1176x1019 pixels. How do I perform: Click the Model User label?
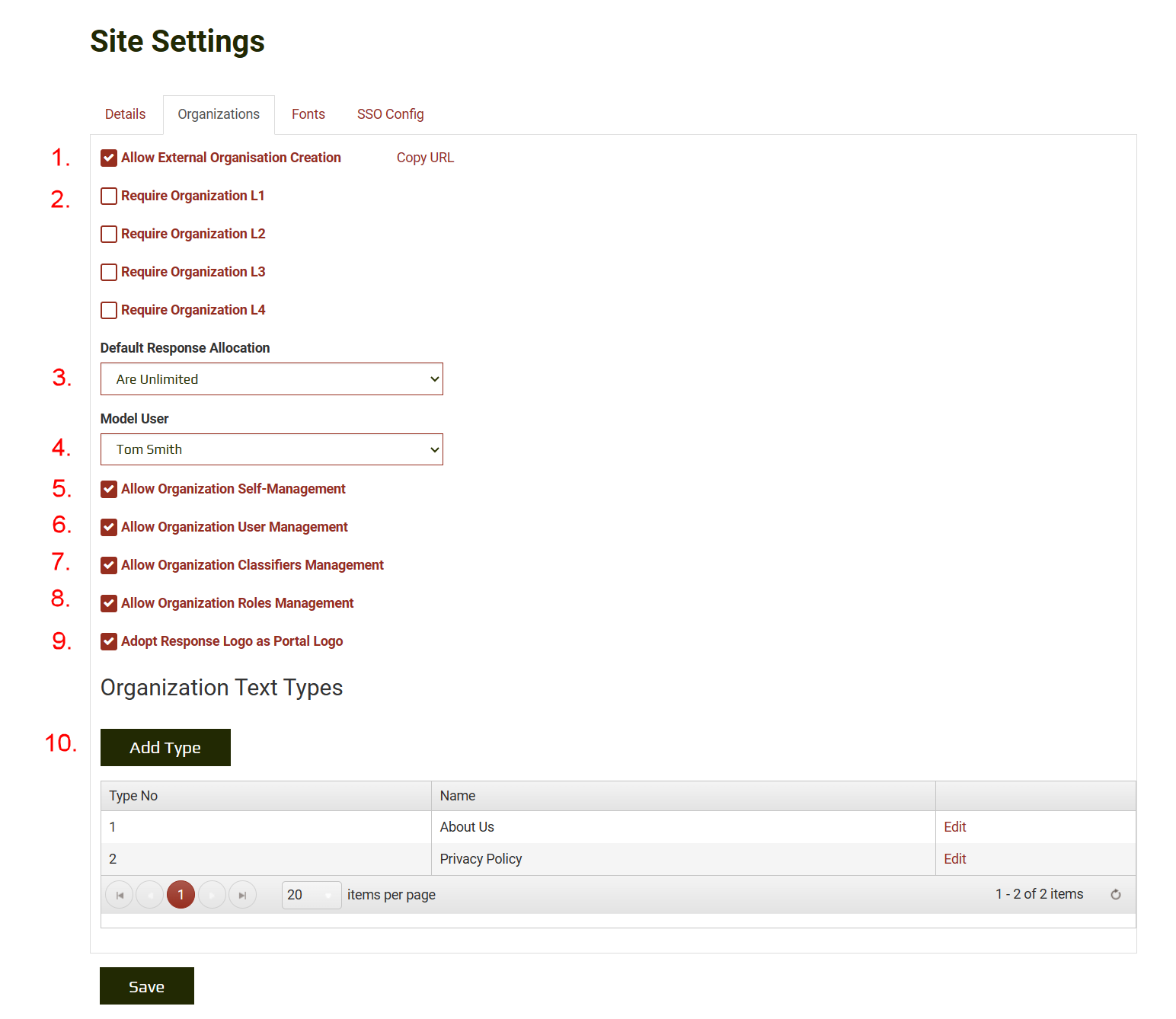pyautogui.click(x=135, y=419)
